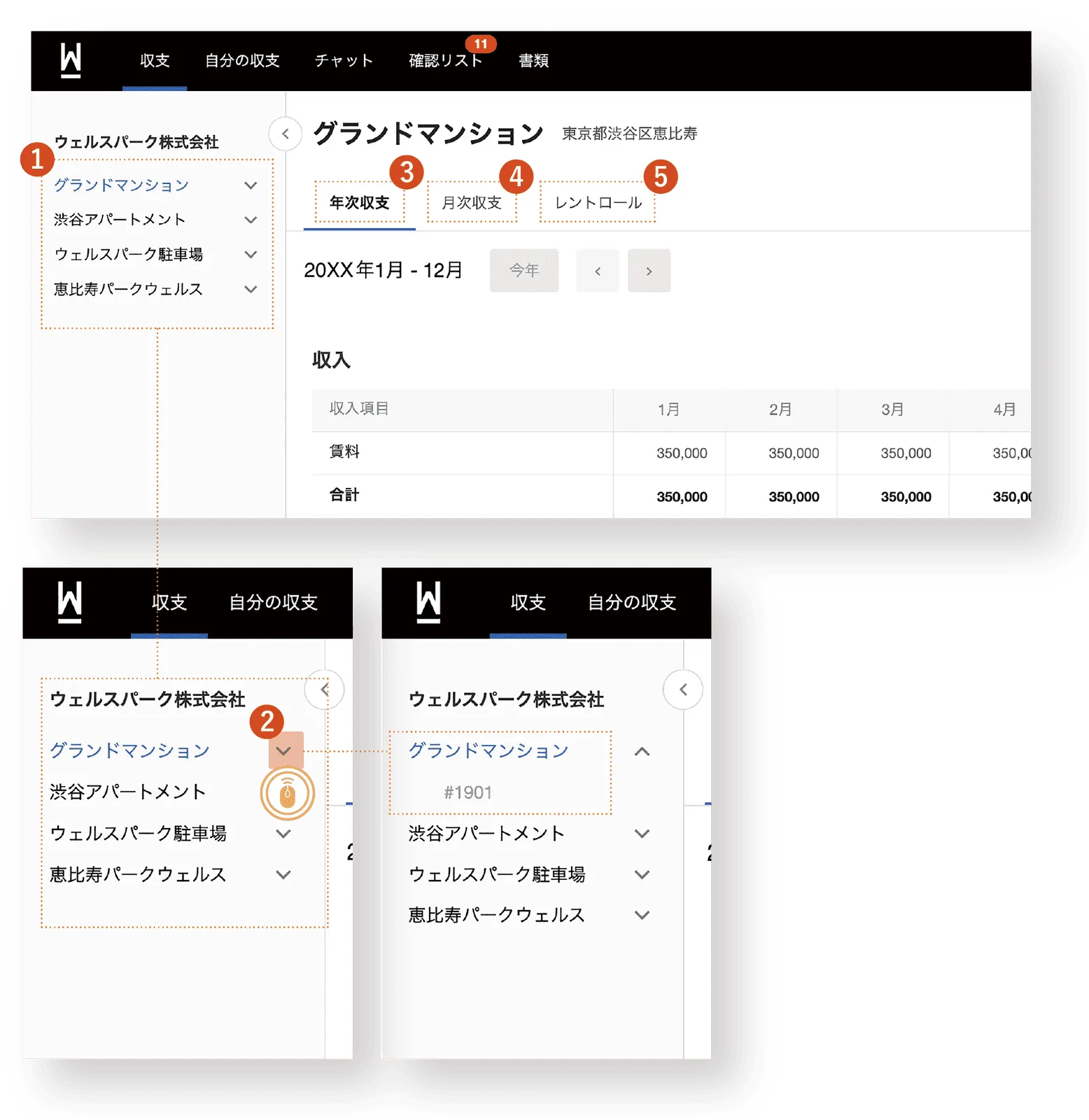Select 渋谷アパートメント in bottom-left window

pos(128,792)
